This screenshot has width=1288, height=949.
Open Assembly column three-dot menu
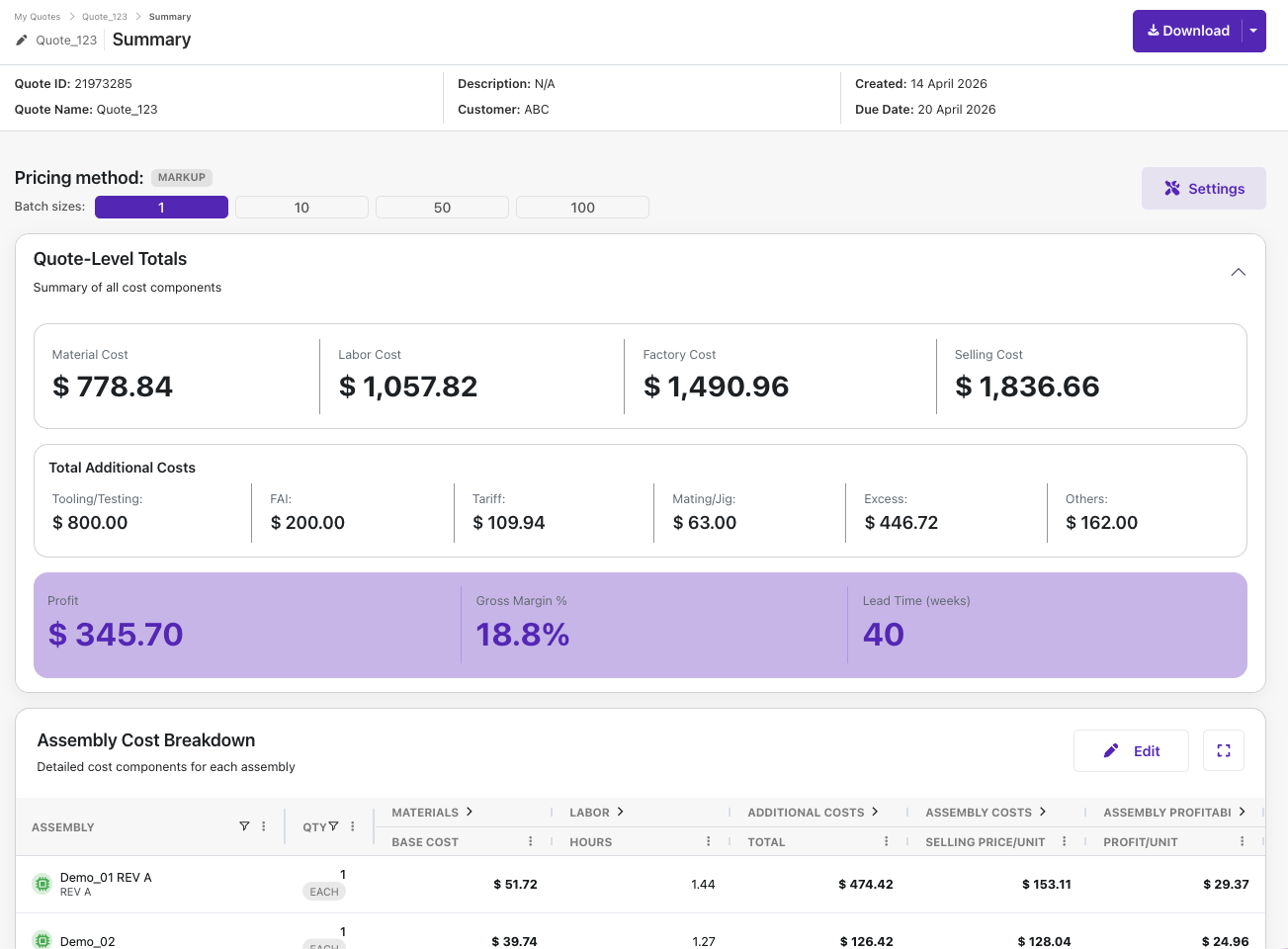264,826
